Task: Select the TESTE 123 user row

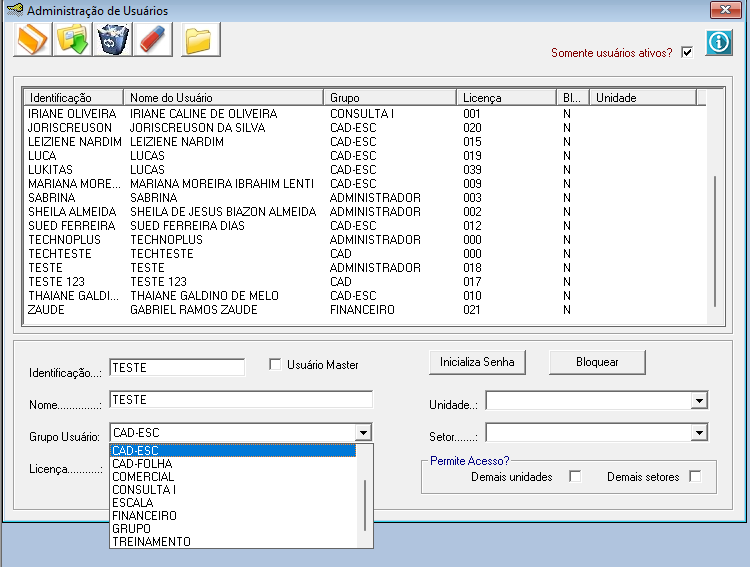Action: click(x=365, y=282)
